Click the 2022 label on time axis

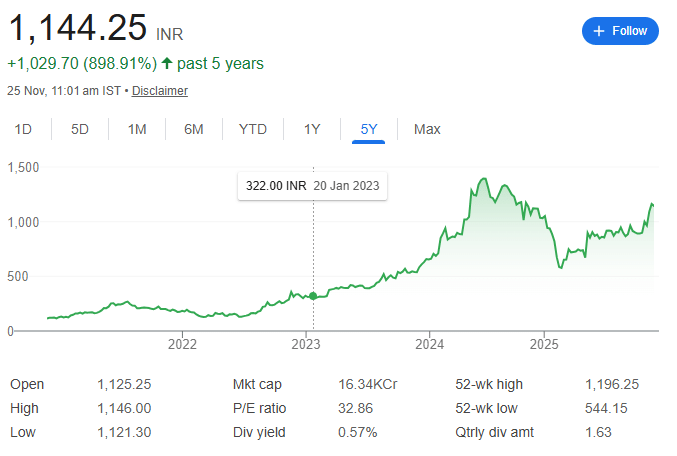[182, 345]
